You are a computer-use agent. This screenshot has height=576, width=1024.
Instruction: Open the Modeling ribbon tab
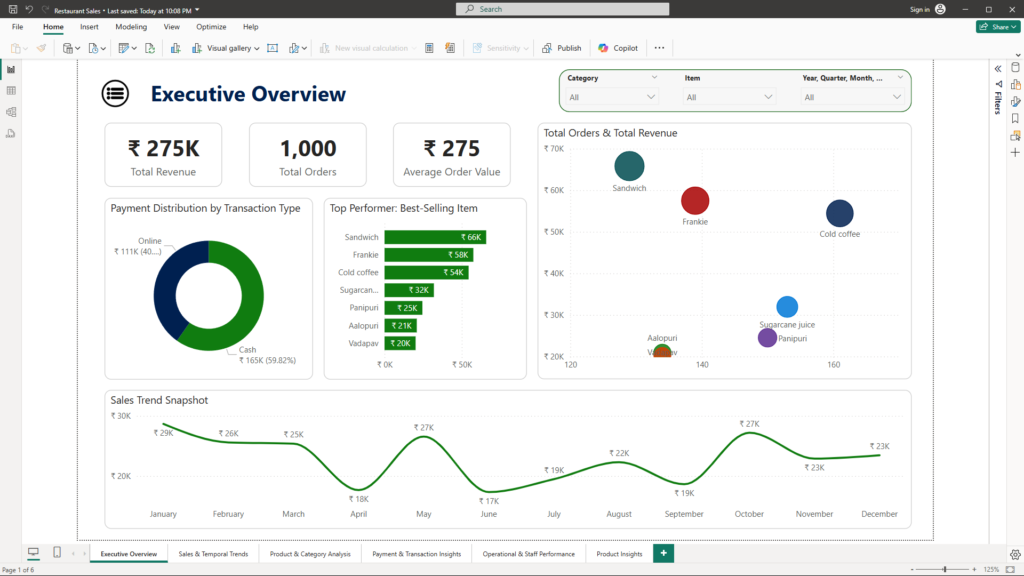(131, 27)
